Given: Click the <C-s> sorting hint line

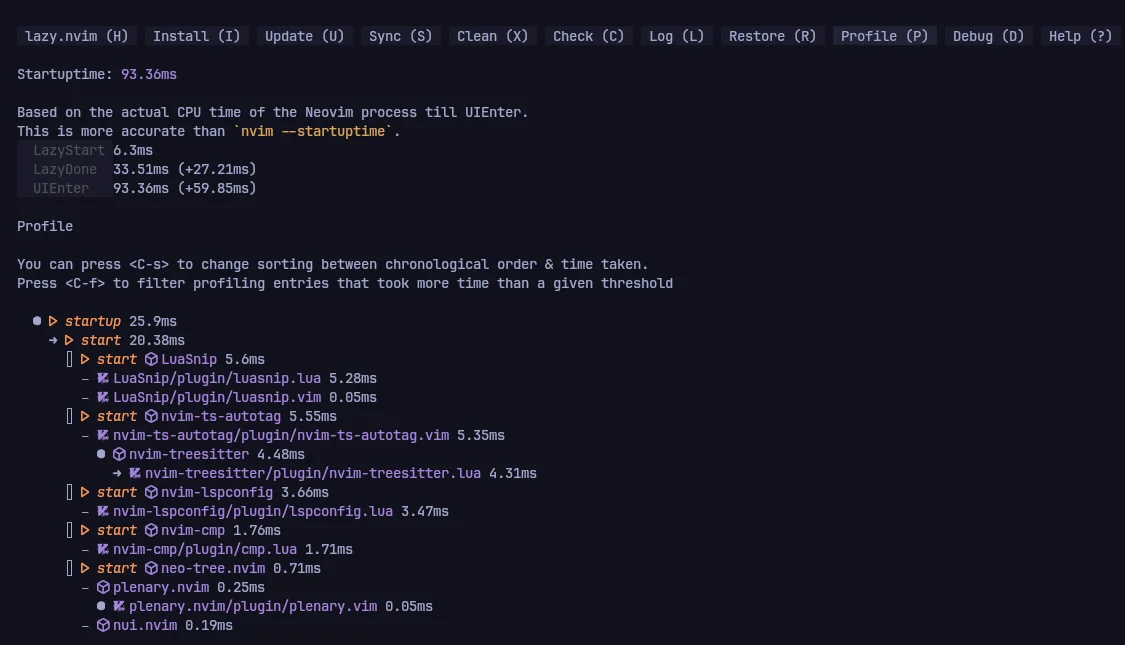Looking at the screenshot, I should (x=333, y=264).
